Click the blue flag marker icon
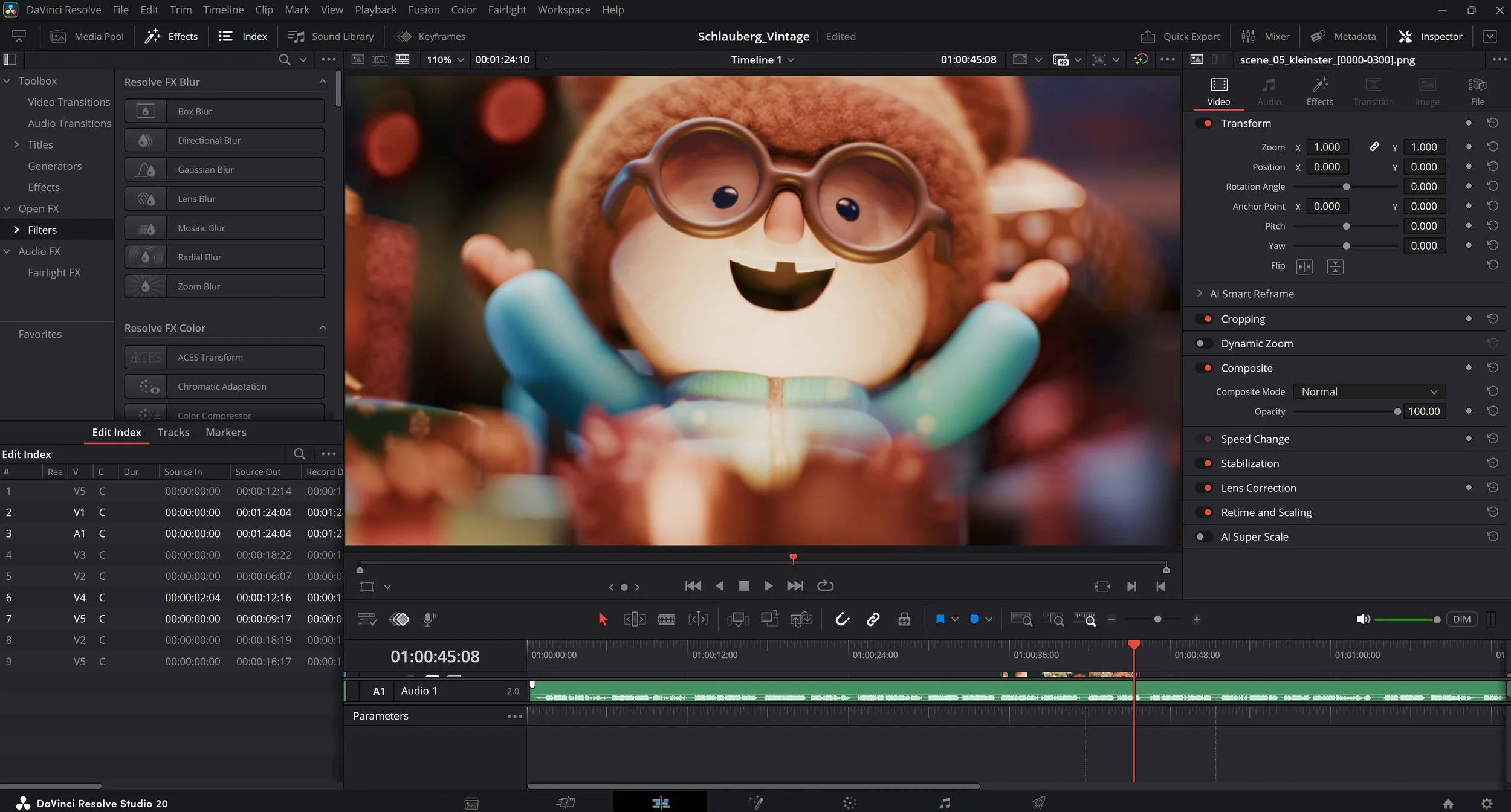This screenshot has width=1511, height=812. click(940, 619)
